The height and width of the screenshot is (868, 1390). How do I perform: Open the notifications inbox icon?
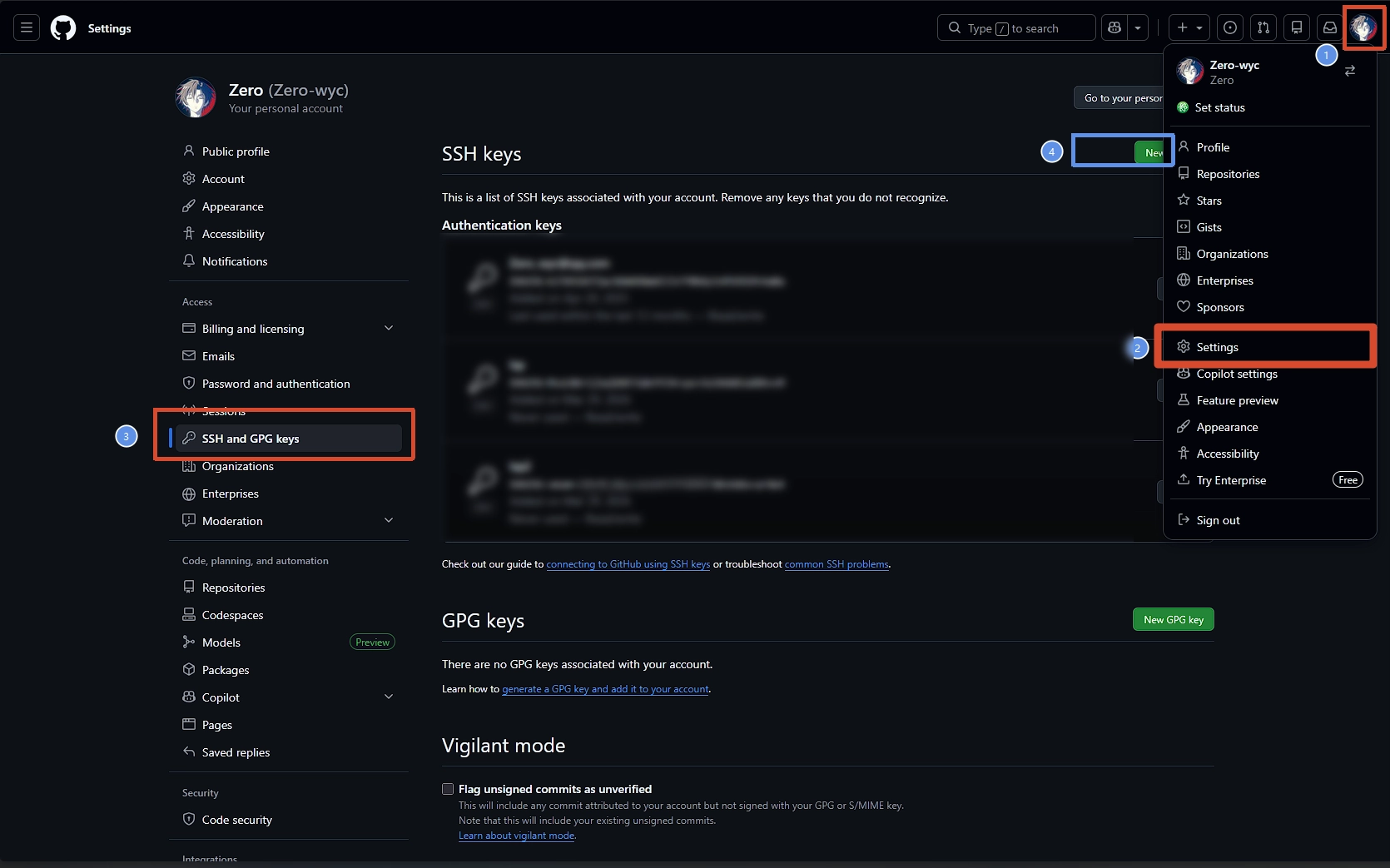(1329, 28)
